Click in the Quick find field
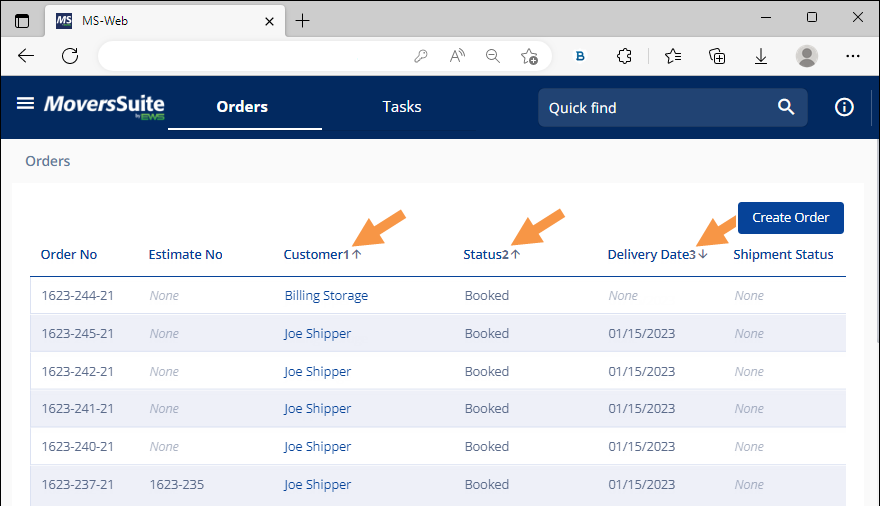880x506 pixels. (655, 107)
